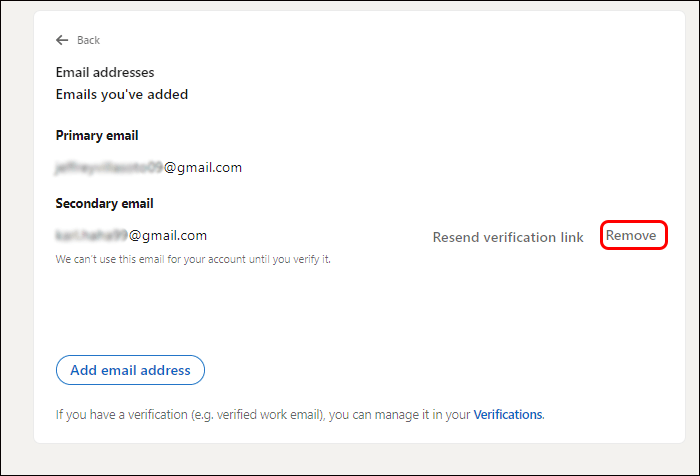Add a new email address
Viewport: 700px width, 476px height.
[130, 370]
